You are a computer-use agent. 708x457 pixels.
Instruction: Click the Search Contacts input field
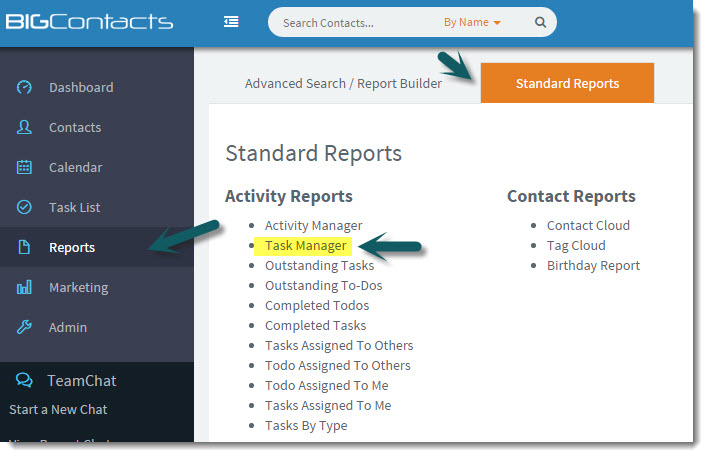click(357, 23)
